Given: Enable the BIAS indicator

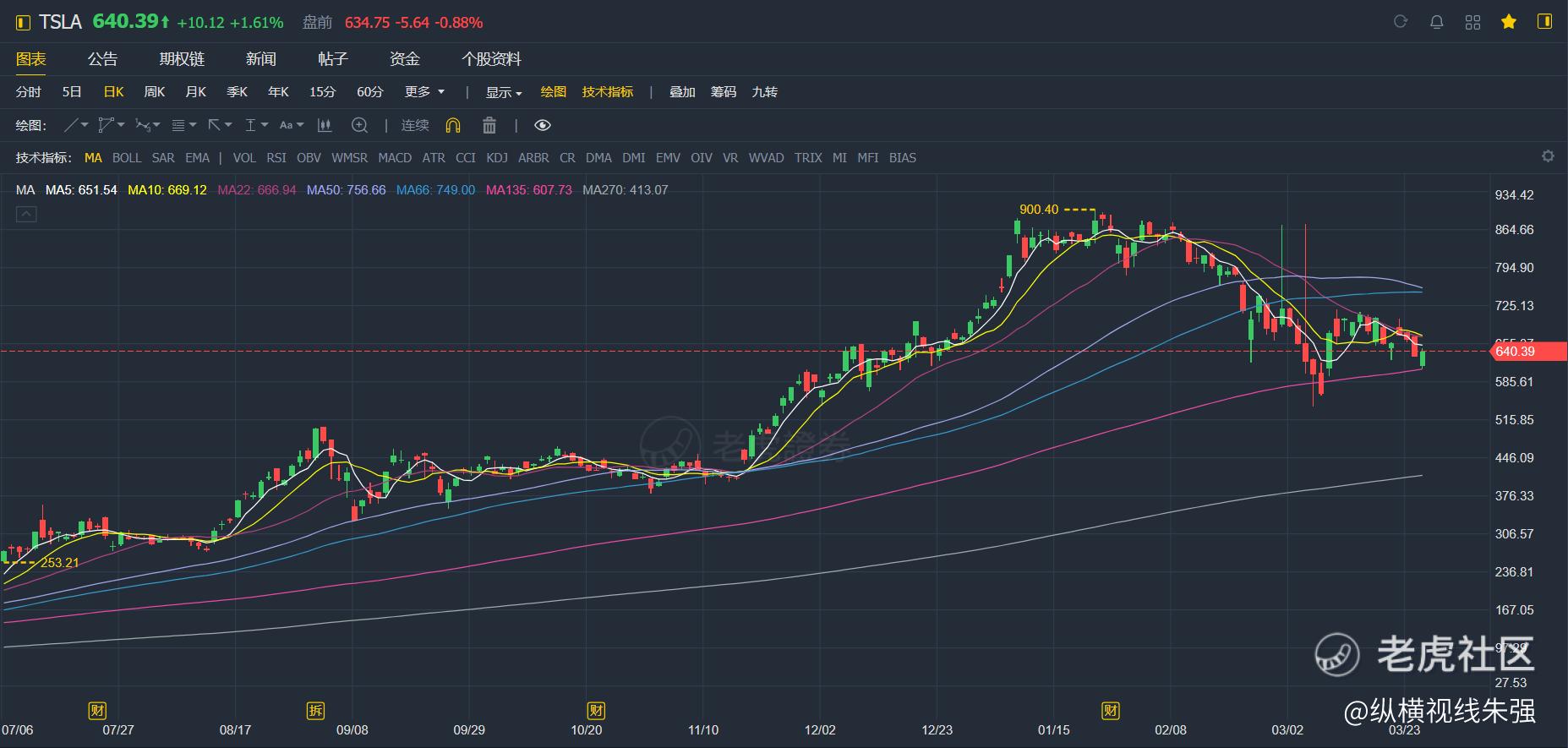Looking at the screenshot, I should (x=903, y=157).
